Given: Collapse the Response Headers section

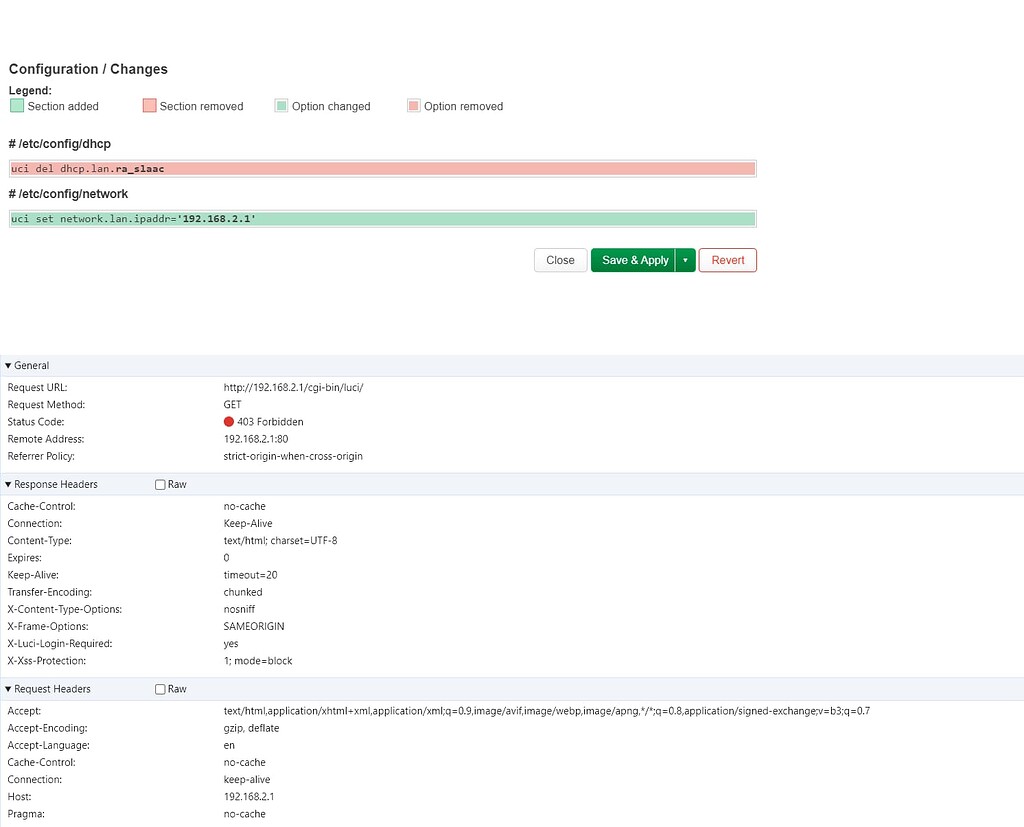Looking at the screenshot, I should point(10,483).
